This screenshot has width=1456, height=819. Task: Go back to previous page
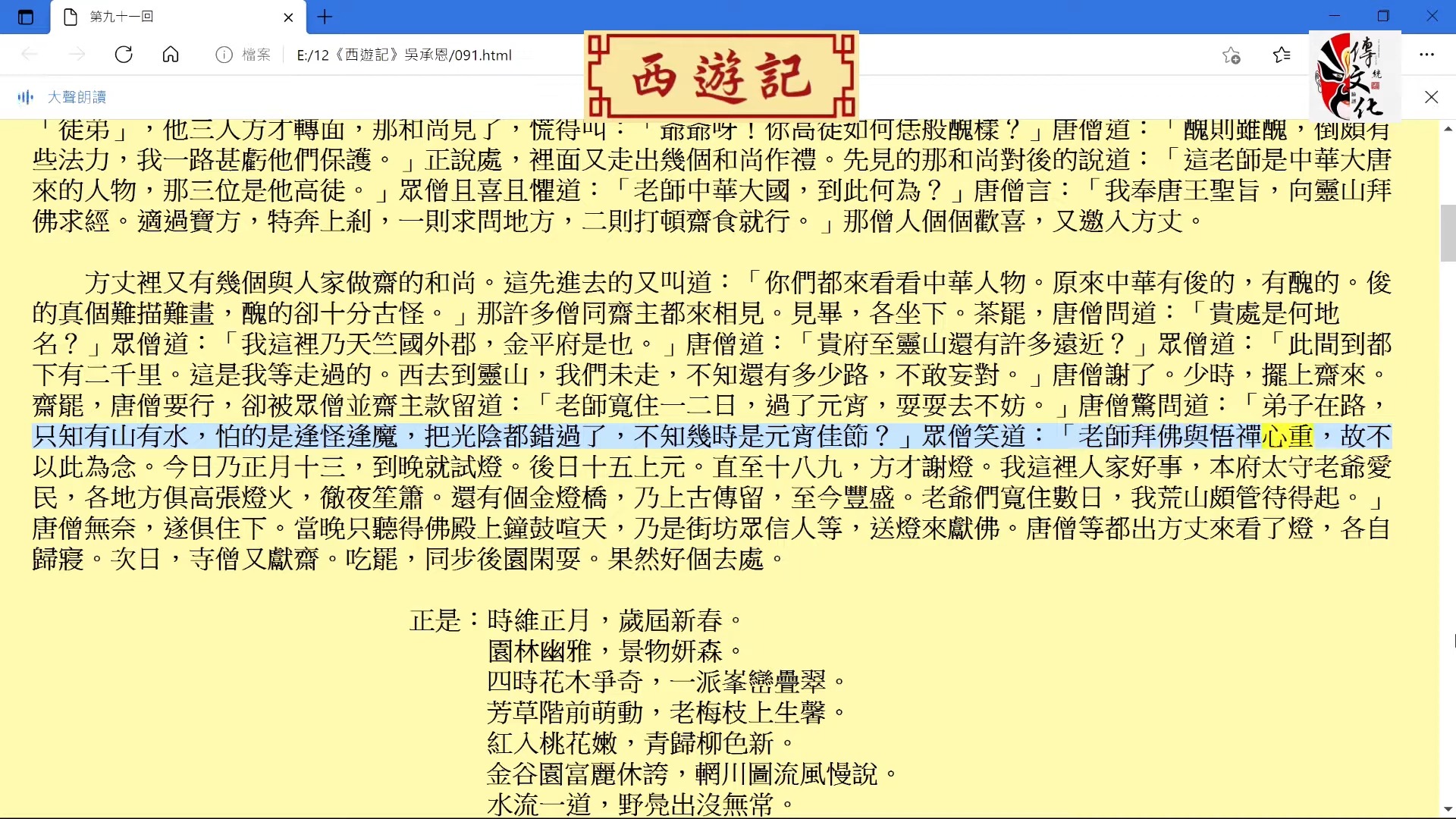[30, 55]
